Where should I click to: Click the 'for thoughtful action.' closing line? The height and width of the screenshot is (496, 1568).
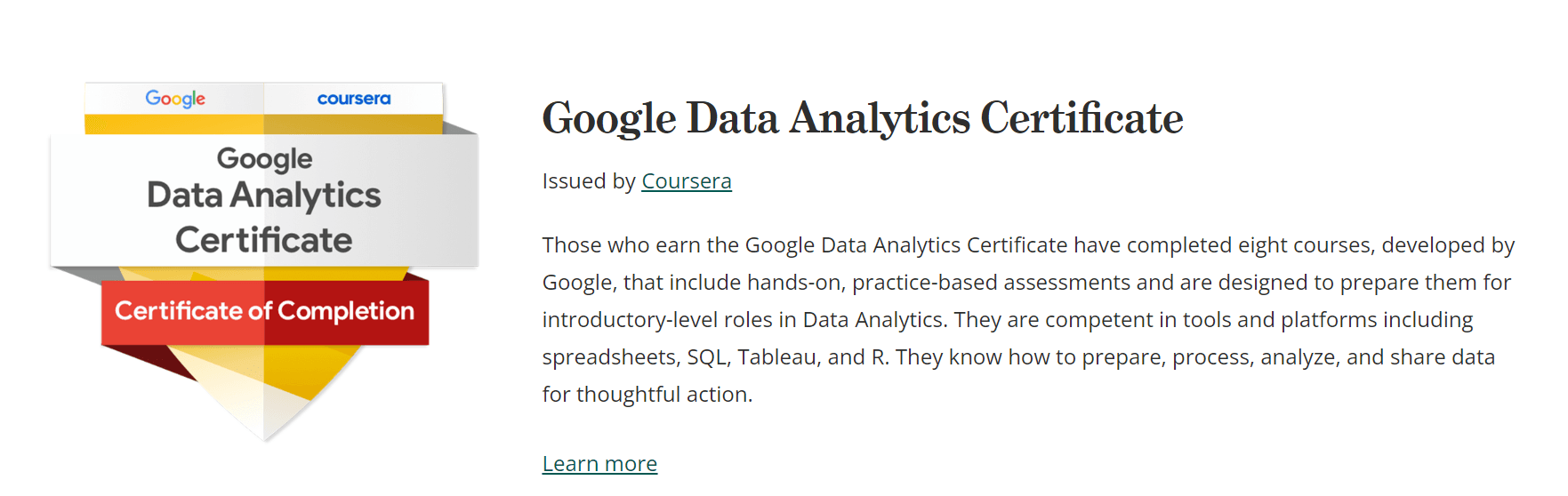(x=647, y=395)
